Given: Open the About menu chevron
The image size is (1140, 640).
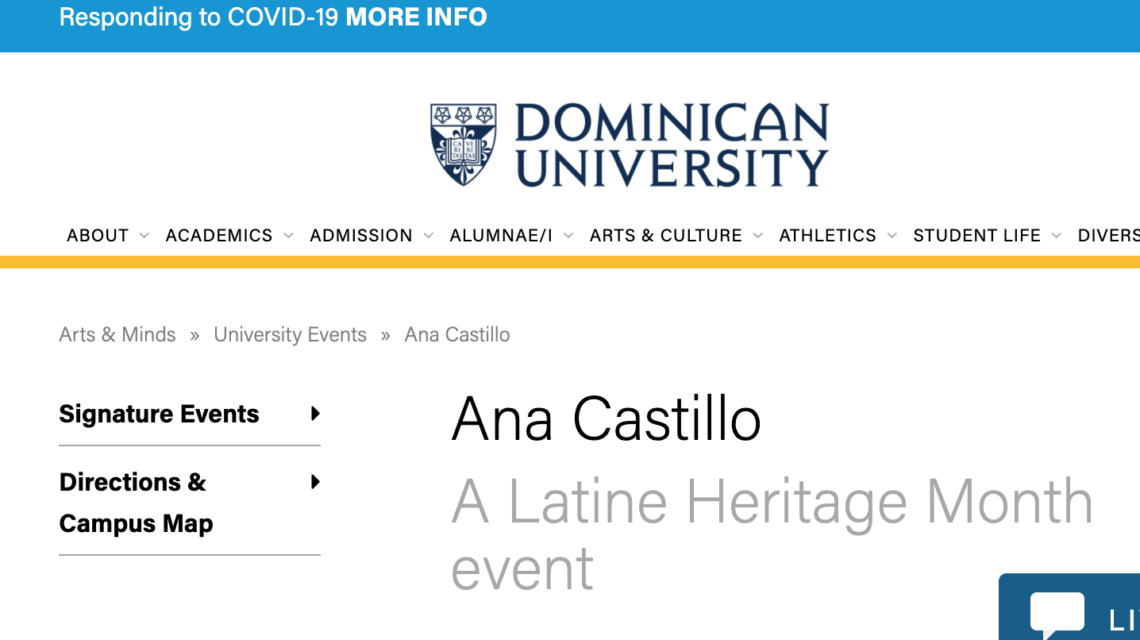Looking at the screenshot, I should 144,236.
